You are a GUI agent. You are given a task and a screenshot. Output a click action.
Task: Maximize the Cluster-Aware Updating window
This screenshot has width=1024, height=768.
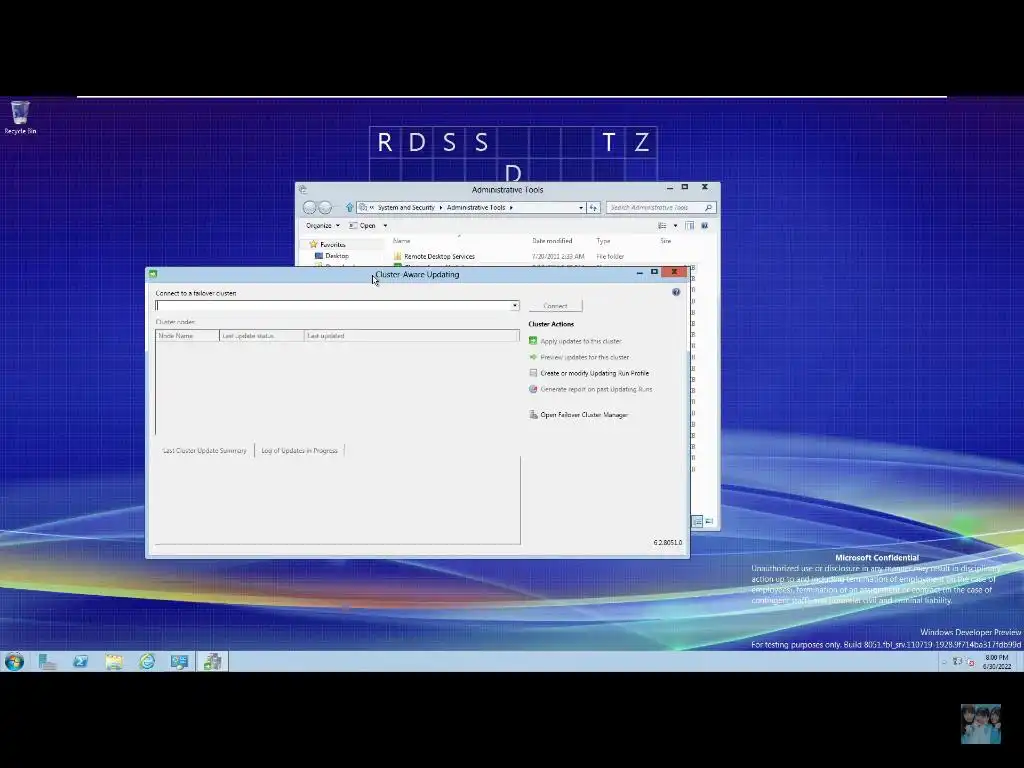click(x=654, y=272)
